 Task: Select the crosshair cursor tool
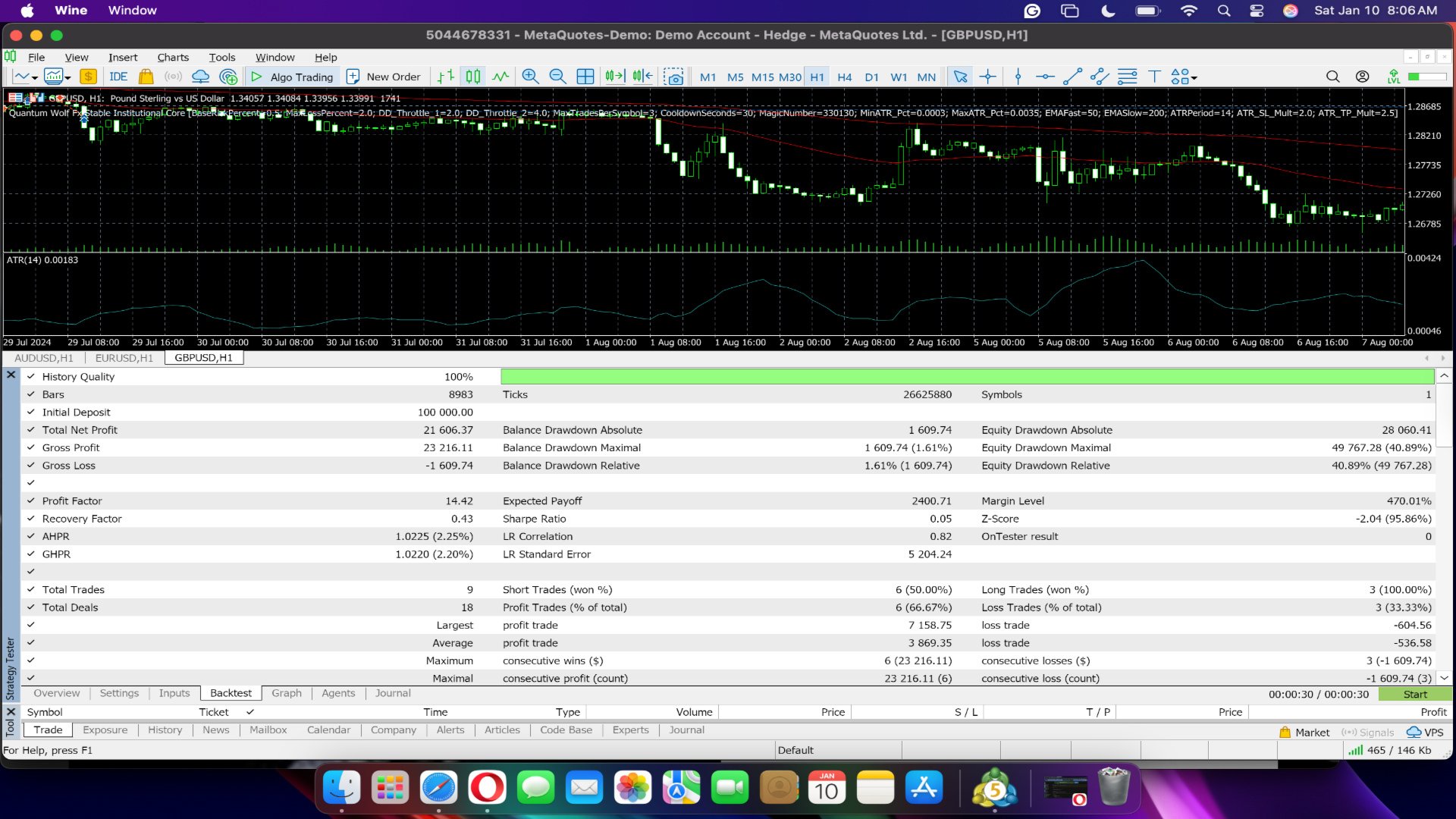987,77
